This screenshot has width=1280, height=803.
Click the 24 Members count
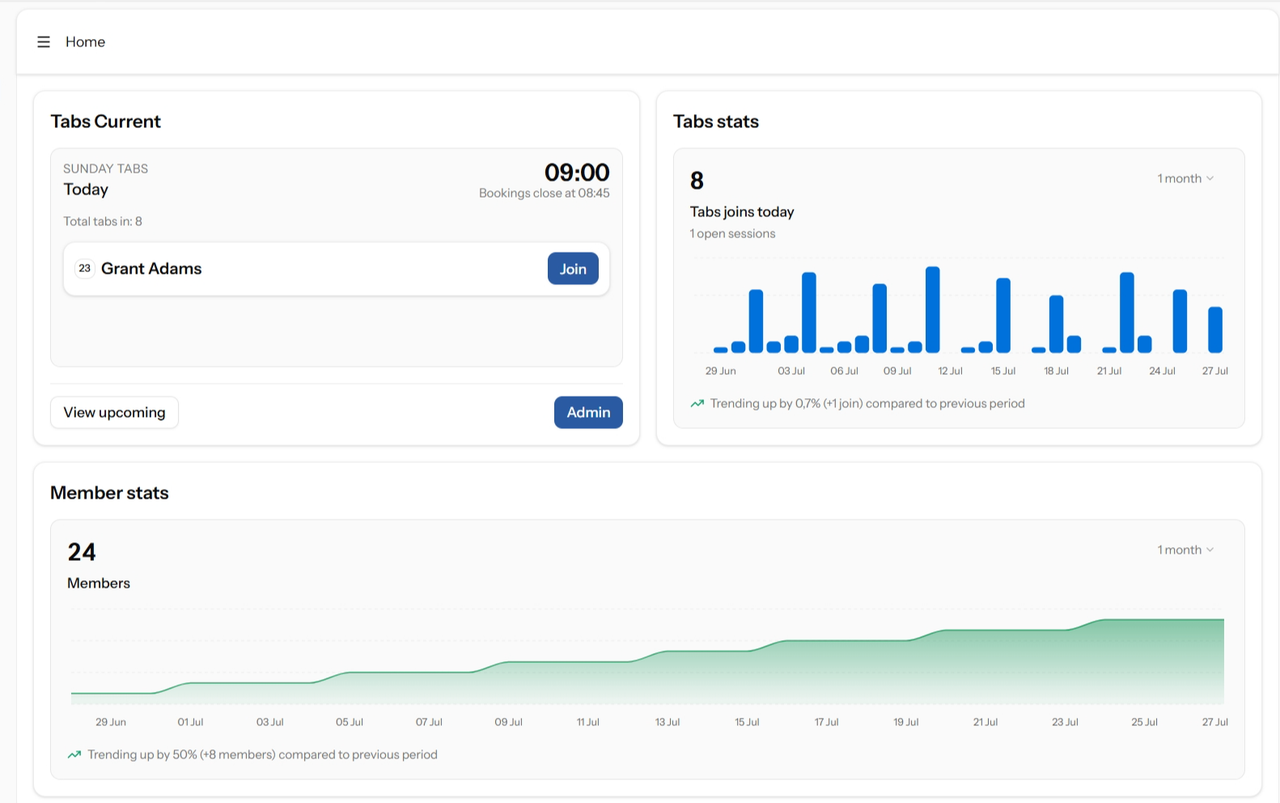(82, 552)
